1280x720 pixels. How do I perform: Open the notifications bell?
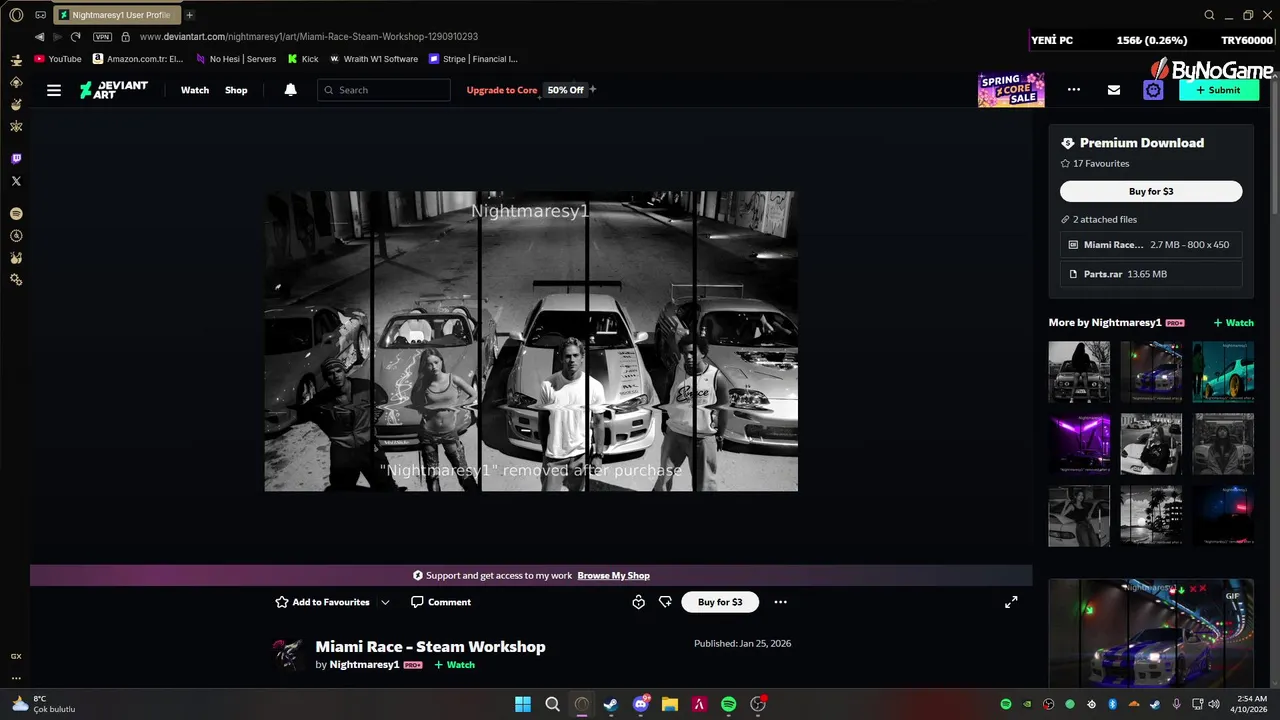point(290,90)
